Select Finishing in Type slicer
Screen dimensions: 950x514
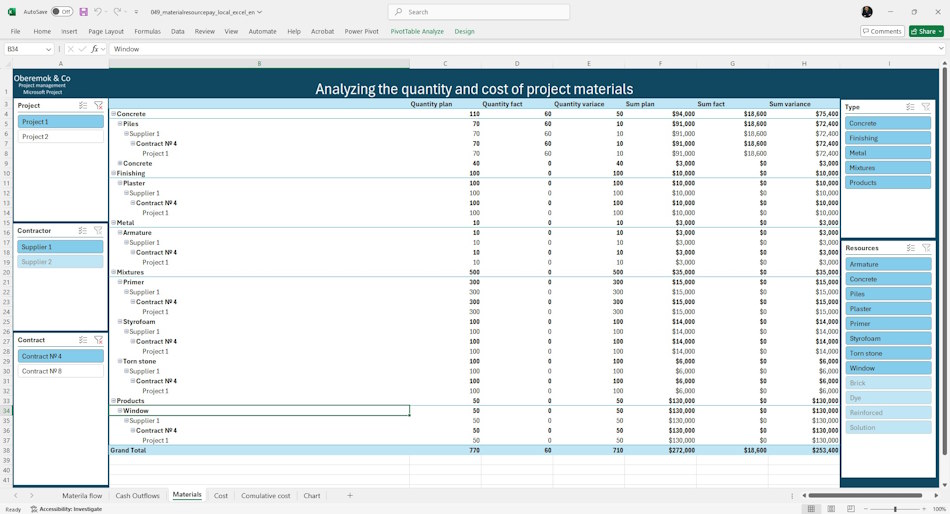click(888, 138)
